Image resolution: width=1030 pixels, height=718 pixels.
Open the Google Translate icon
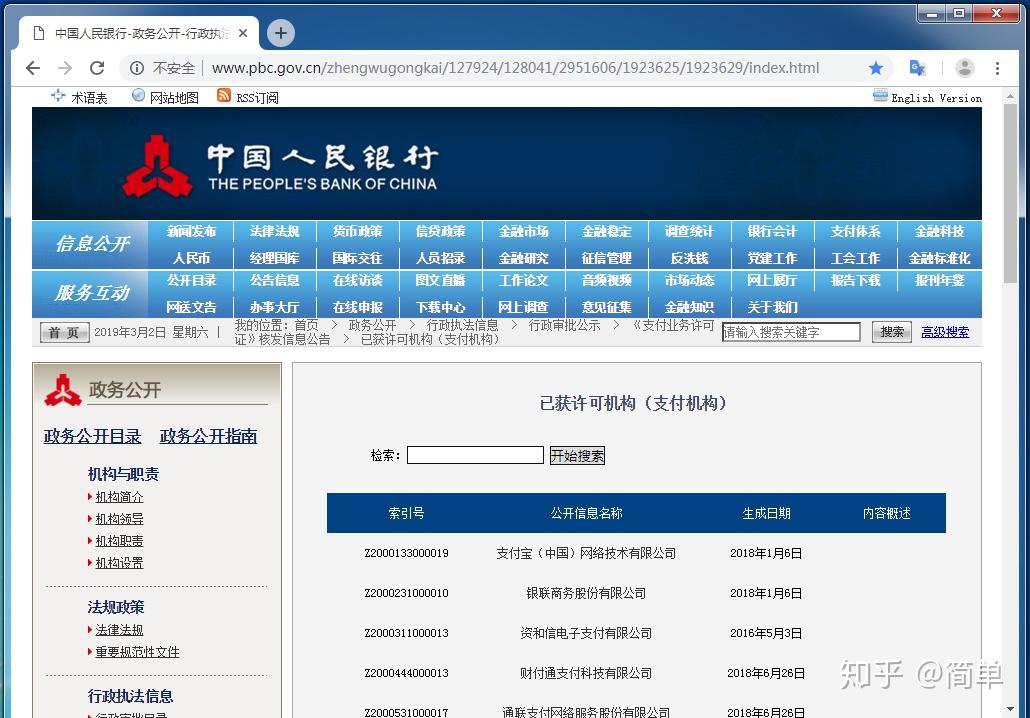pos(917,68)
